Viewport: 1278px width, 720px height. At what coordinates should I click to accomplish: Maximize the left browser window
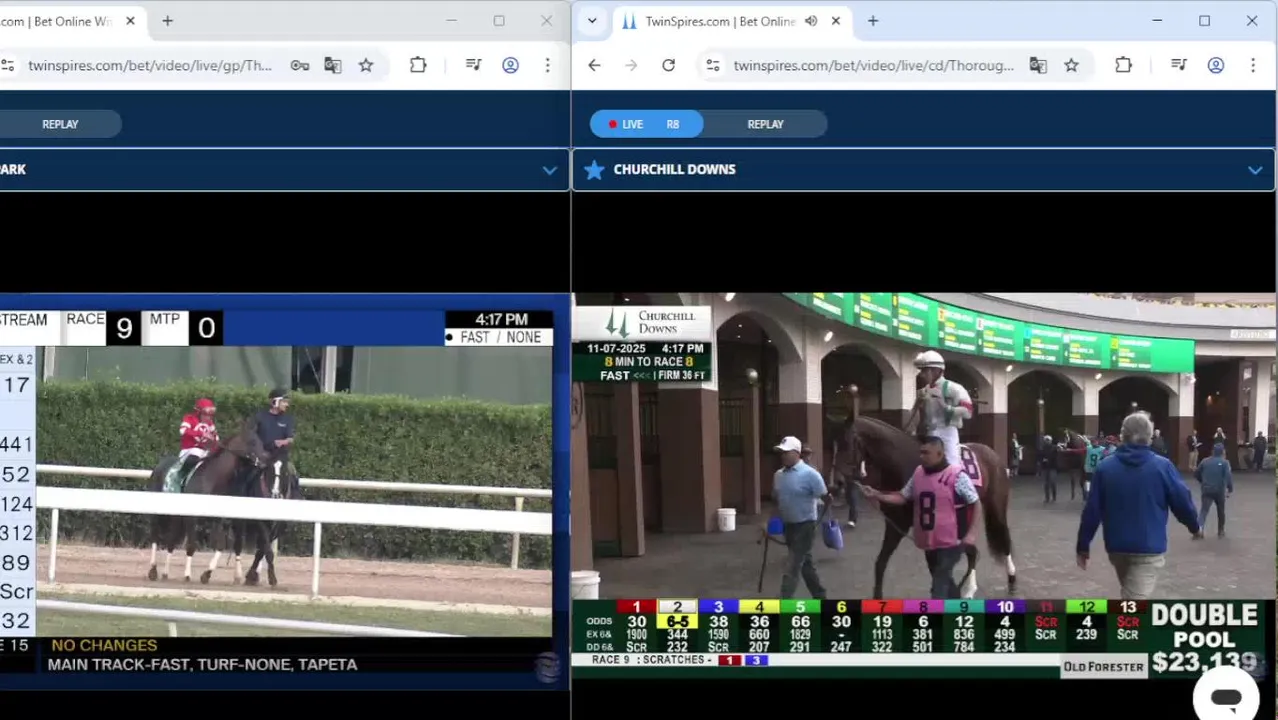point(499,21)
